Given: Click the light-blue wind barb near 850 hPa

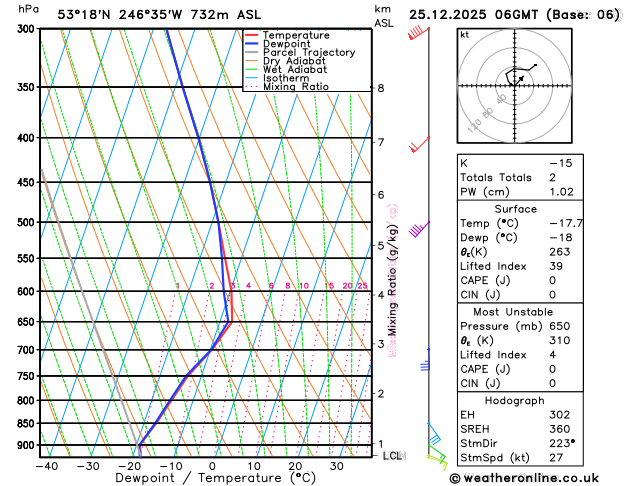Looking at the screenshot, I should pyautogui.click(x=434, y=433).
